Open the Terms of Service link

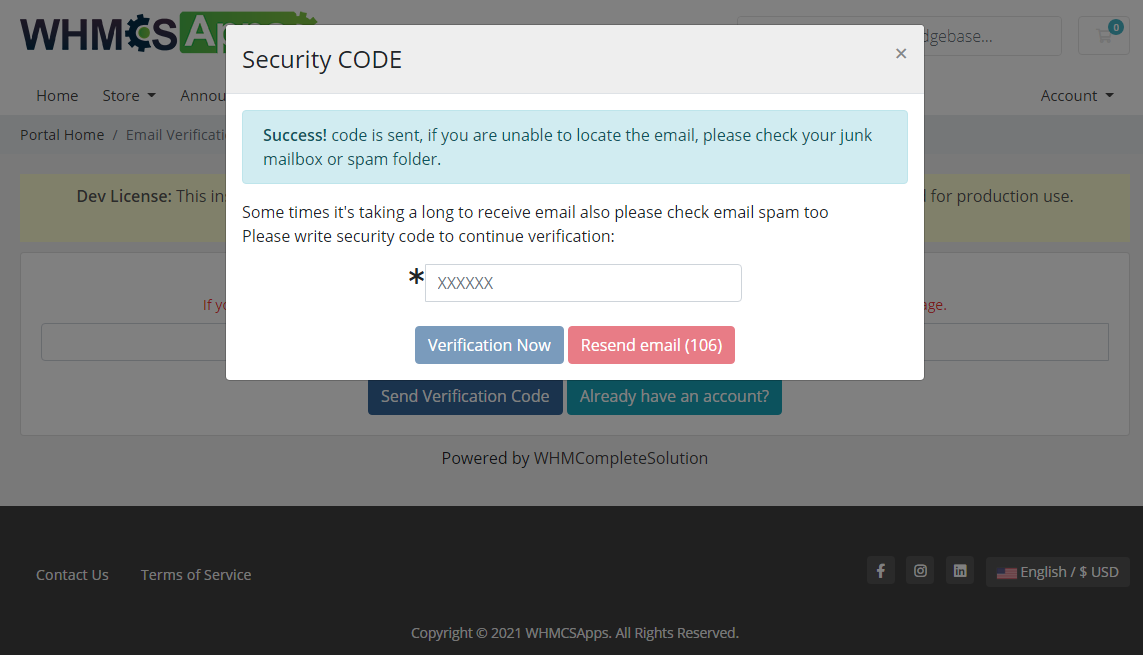[x=196, y=575]
